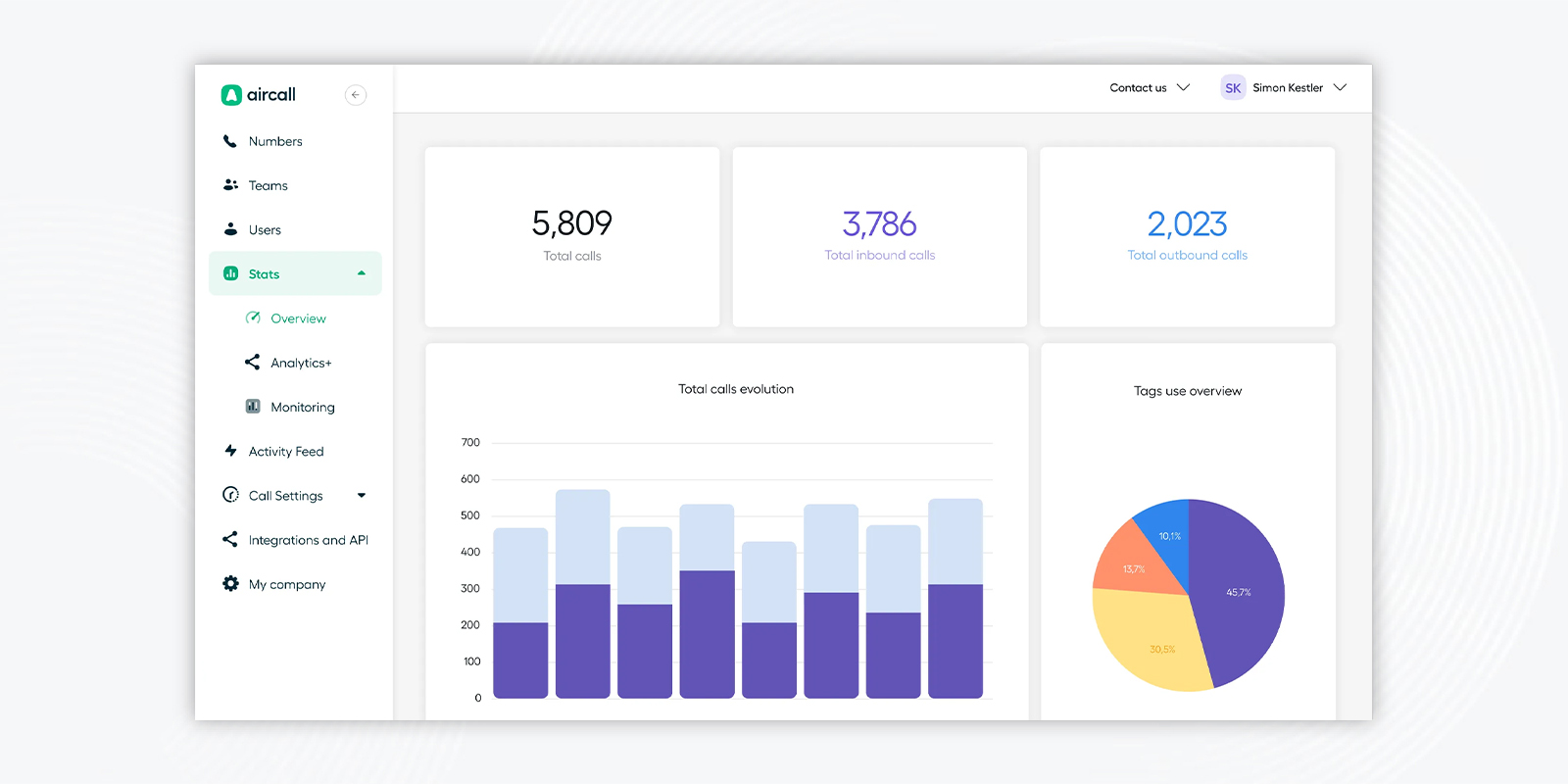Click the Analytics+ share icon
The image size is (1568, 784).
(252, 362)
